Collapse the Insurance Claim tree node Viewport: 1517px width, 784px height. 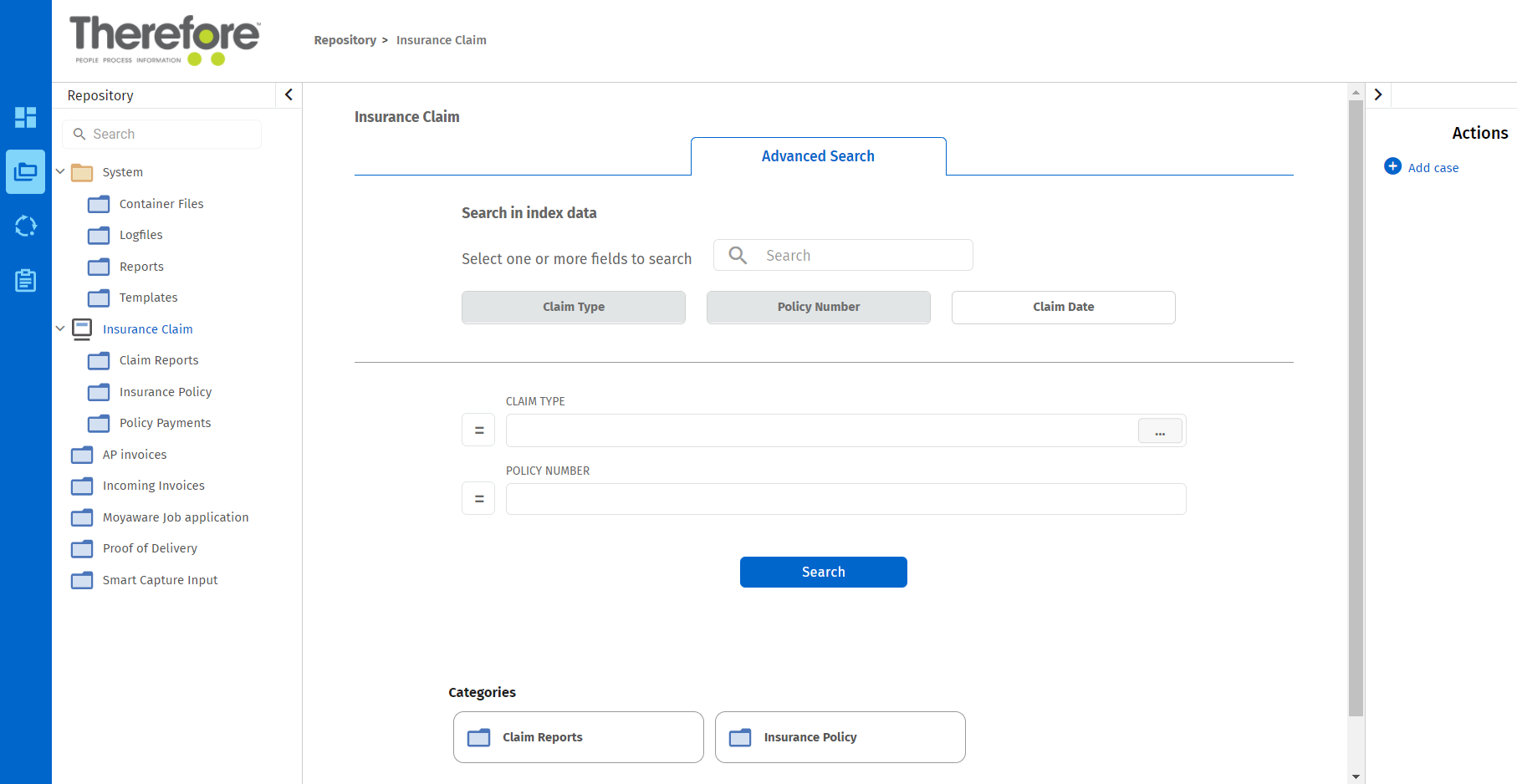coord(60,328)
